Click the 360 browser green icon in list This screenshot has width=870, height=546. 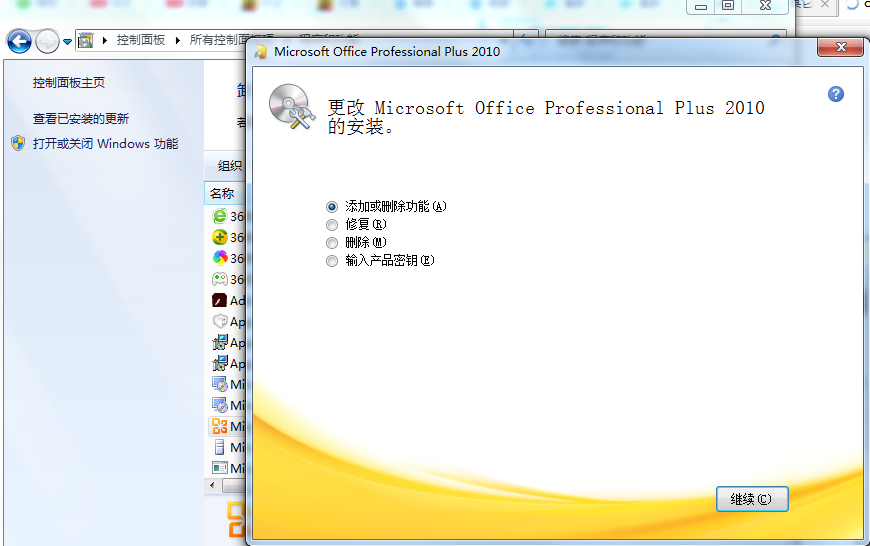click(220, 216)
